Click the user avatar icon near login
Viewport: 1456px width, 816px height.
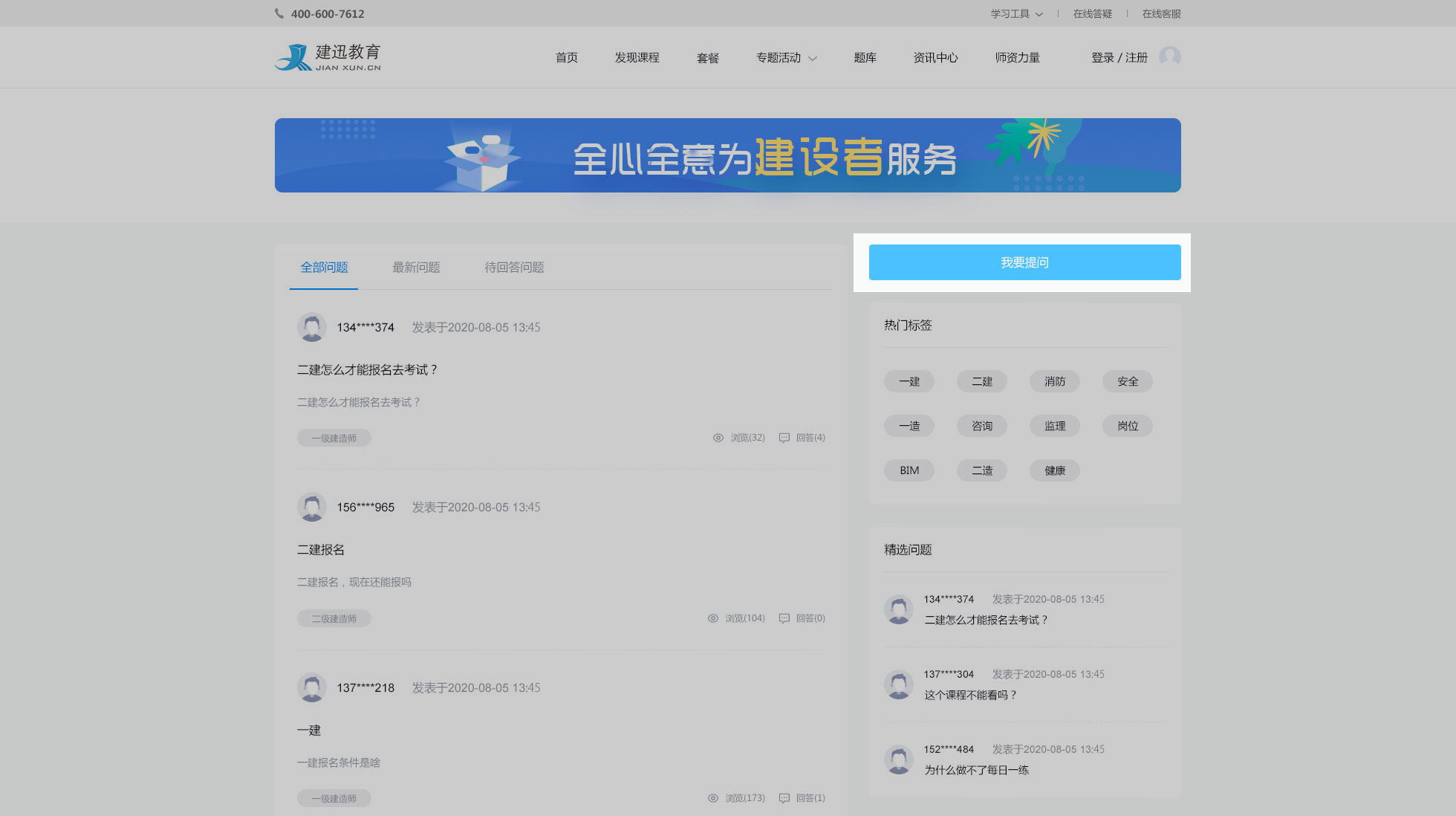pyautogui.click(x=1169, y=57)
